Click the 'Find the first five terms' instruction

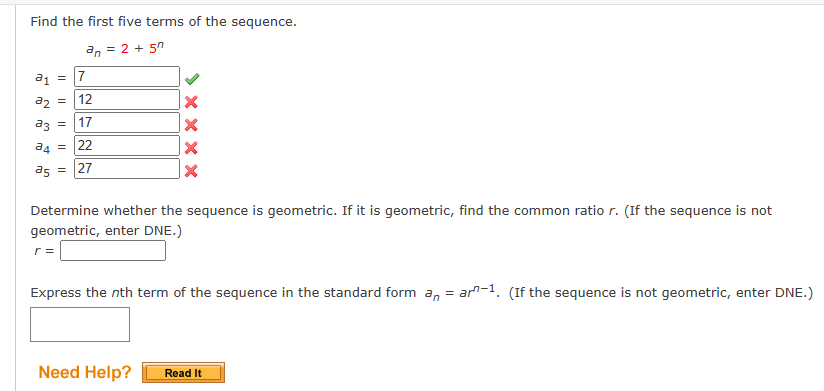tap(163, 22)
